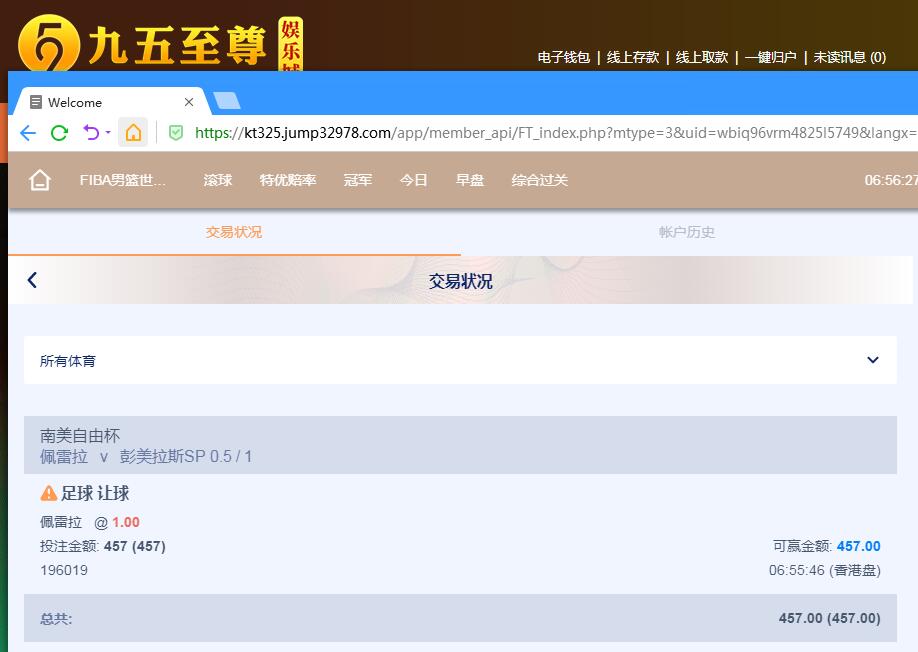Click the orange warning triangle icon

[x=49, y=493]
